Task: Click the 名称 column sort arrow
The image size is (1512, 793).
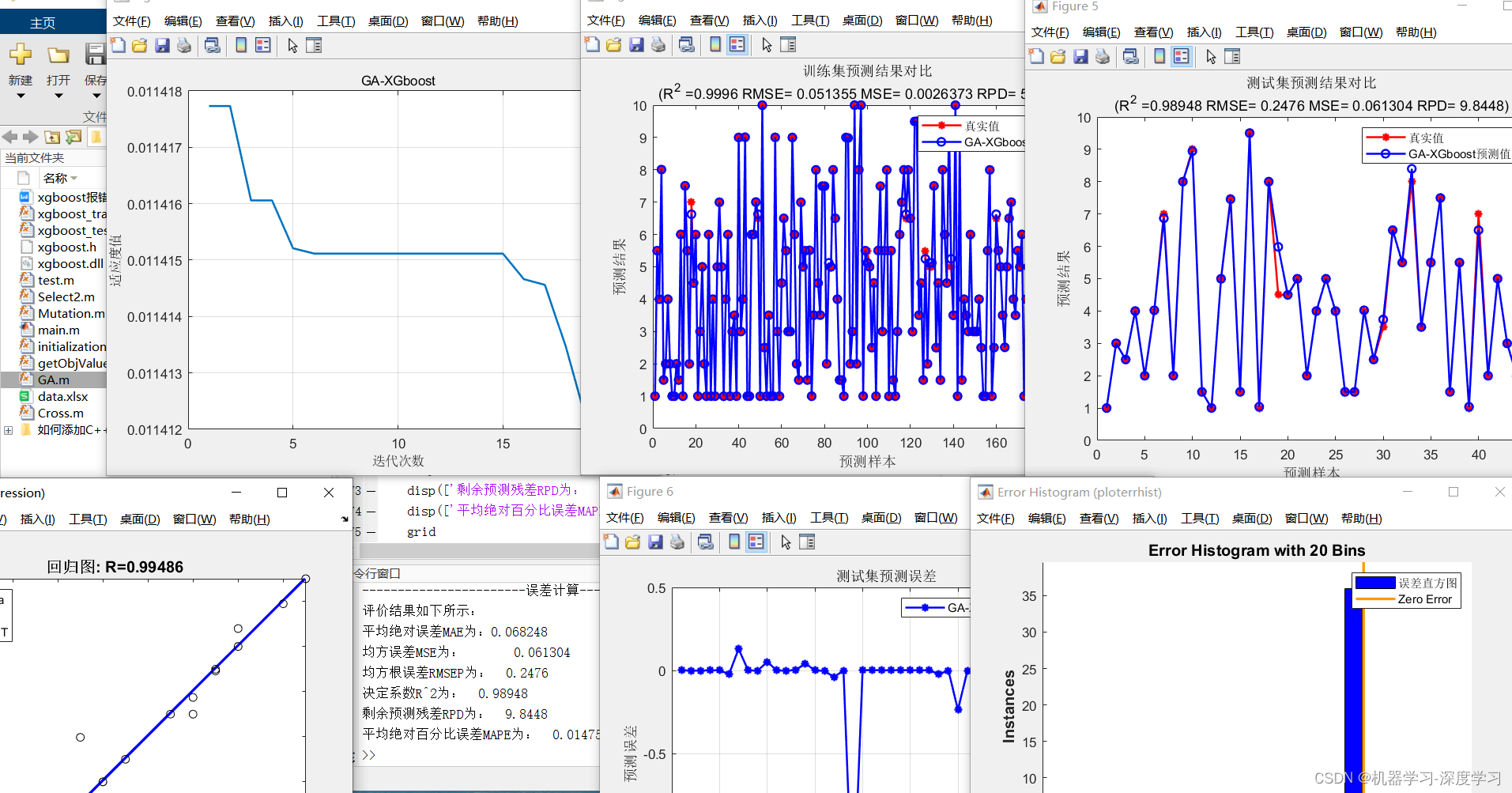Action: tap(74, 179)
